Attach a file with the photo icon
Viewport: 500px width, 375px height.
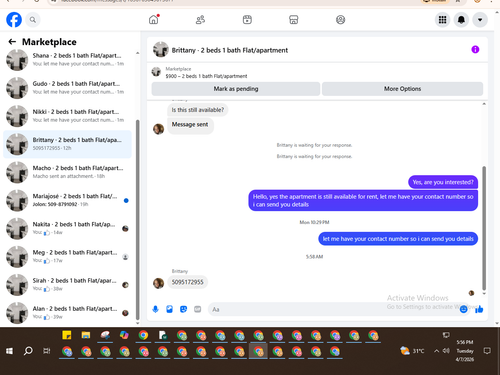coord(169,309)
